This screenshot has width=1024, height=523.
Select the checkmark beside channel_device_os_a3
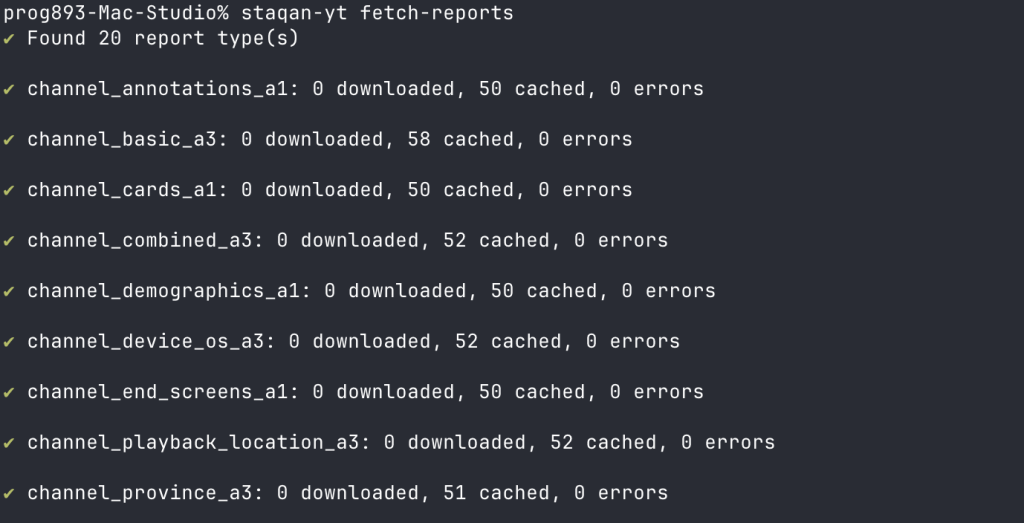9,342
